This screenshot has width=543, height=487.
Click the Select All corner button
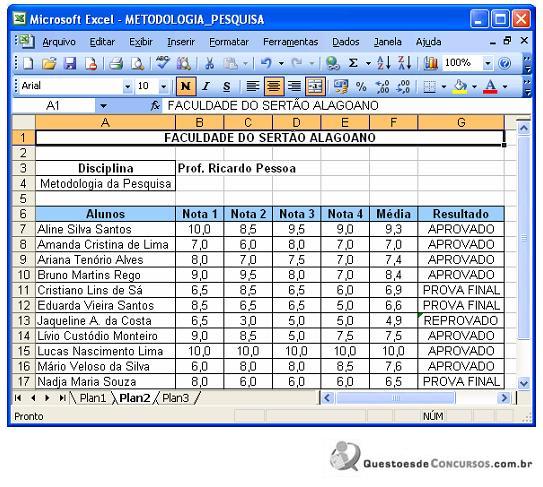click(24, 123)
